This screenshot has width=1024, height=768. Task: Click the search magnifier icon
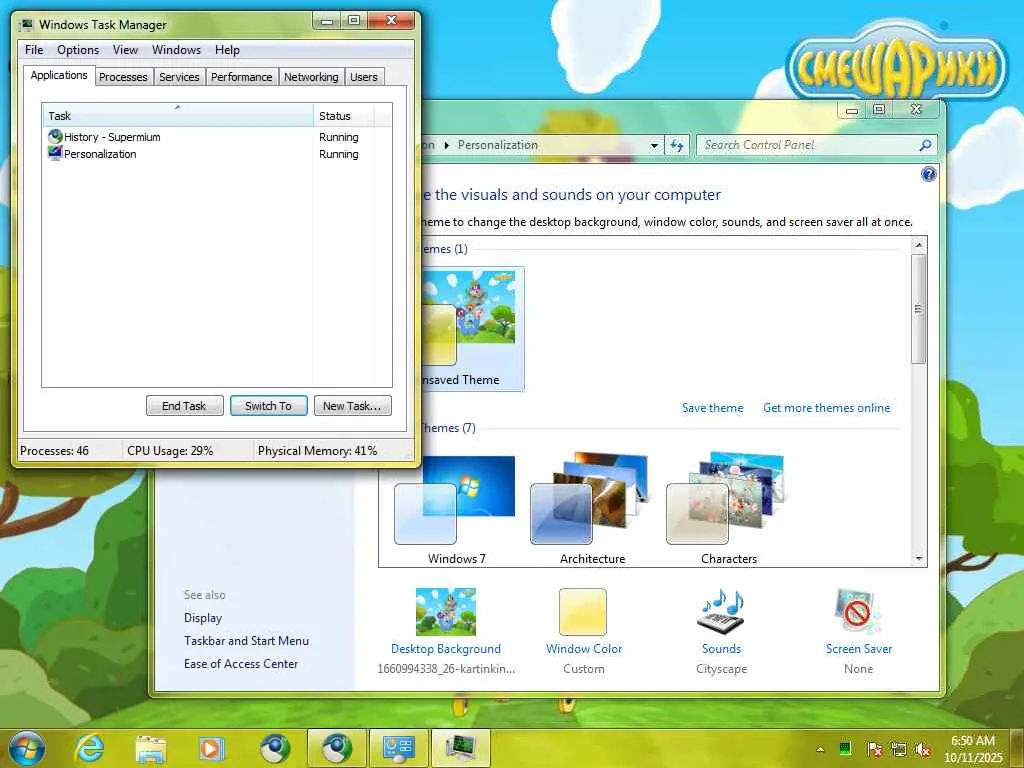click(925, 145)
